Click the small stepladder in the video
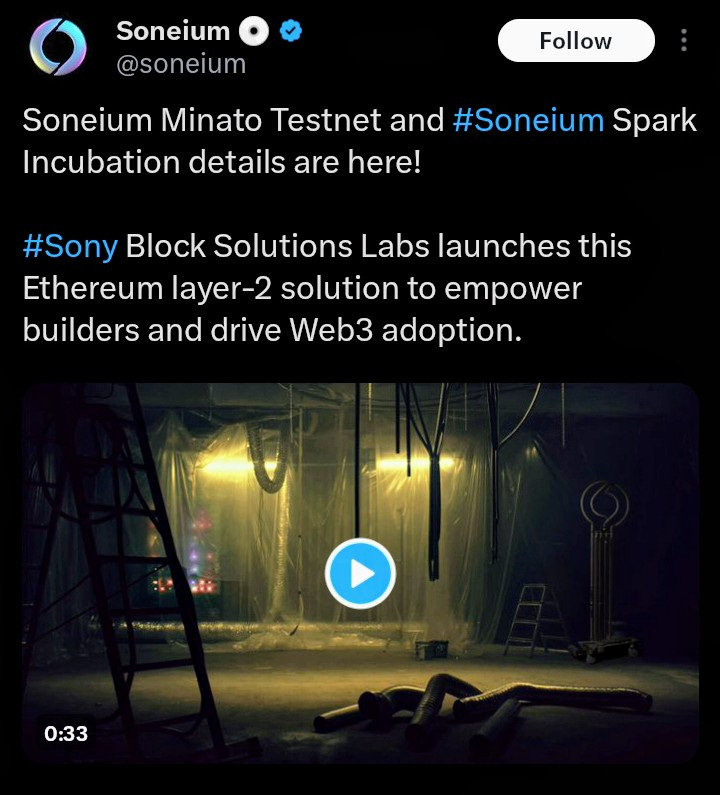The image size is (720, 795). (530, 620)
